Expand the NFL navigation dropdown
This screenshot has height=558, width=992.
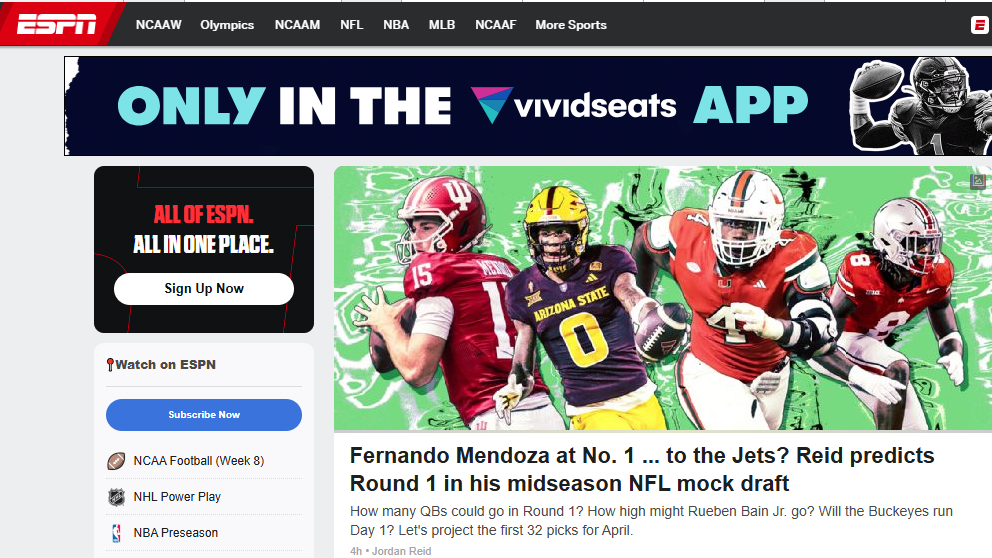[351, 25]
